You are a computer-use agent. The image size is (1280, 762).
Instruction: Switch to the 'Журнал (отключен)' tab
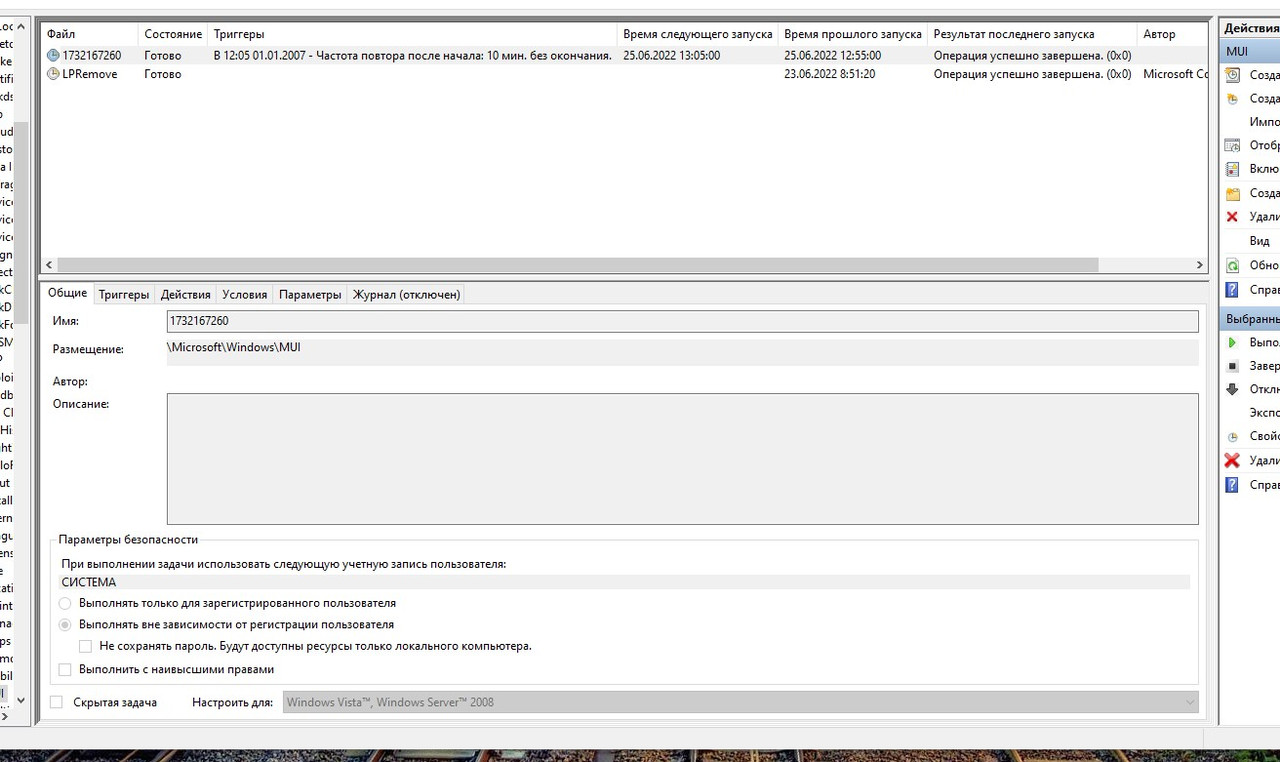tap(406, 294)
